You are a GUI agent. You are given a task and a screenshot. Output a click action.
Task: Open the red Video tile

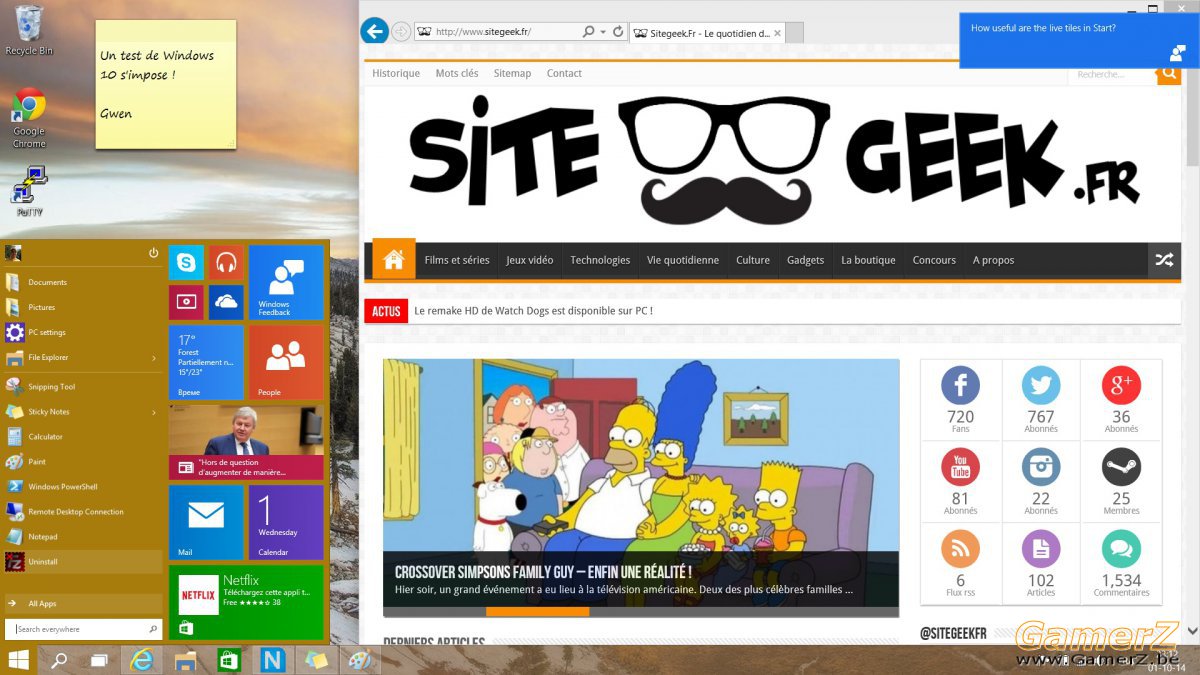(x=186, y=302)
